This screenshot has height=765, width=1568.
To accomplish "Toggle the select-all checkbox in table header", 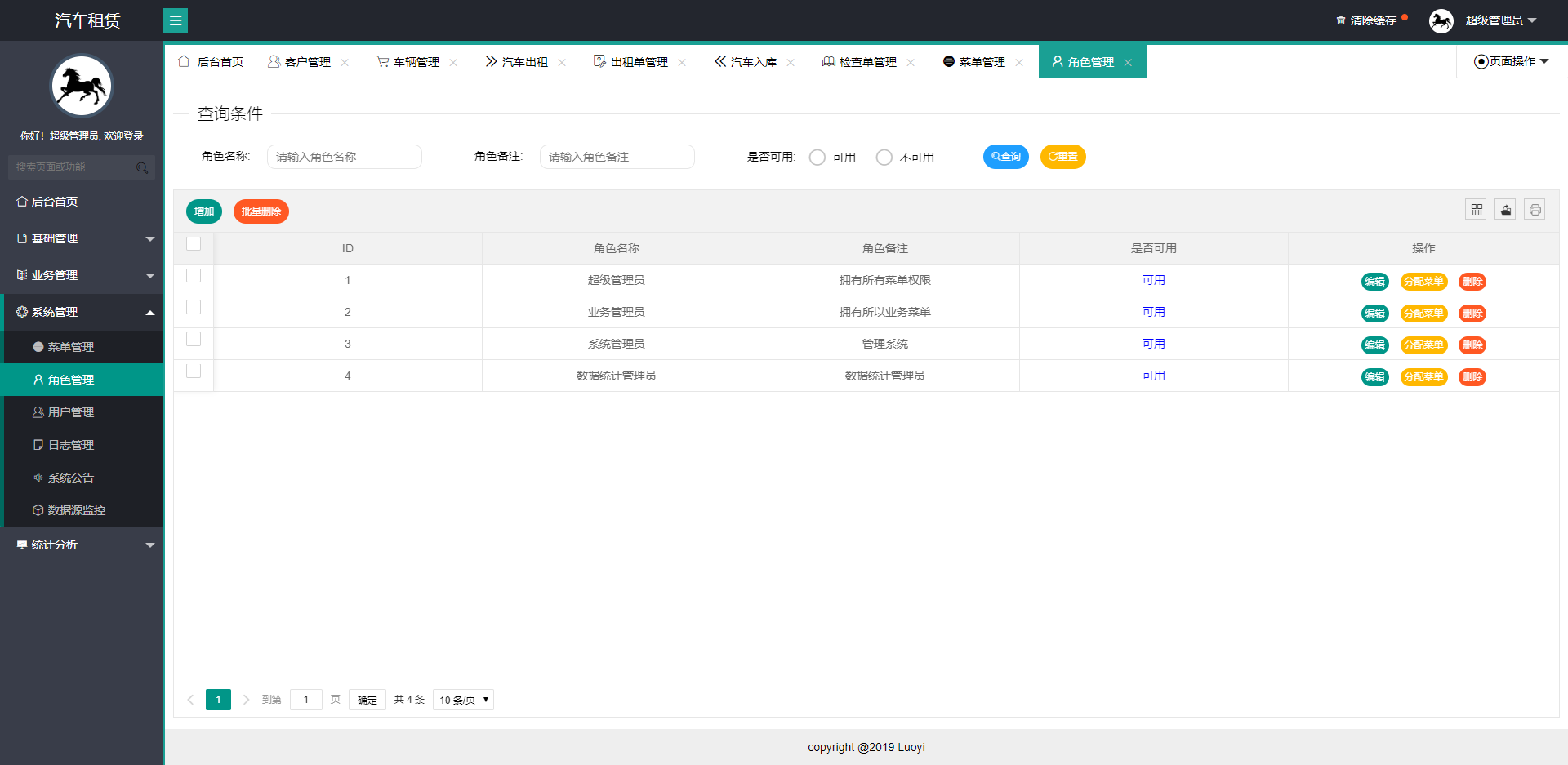I will coord(194,243).
